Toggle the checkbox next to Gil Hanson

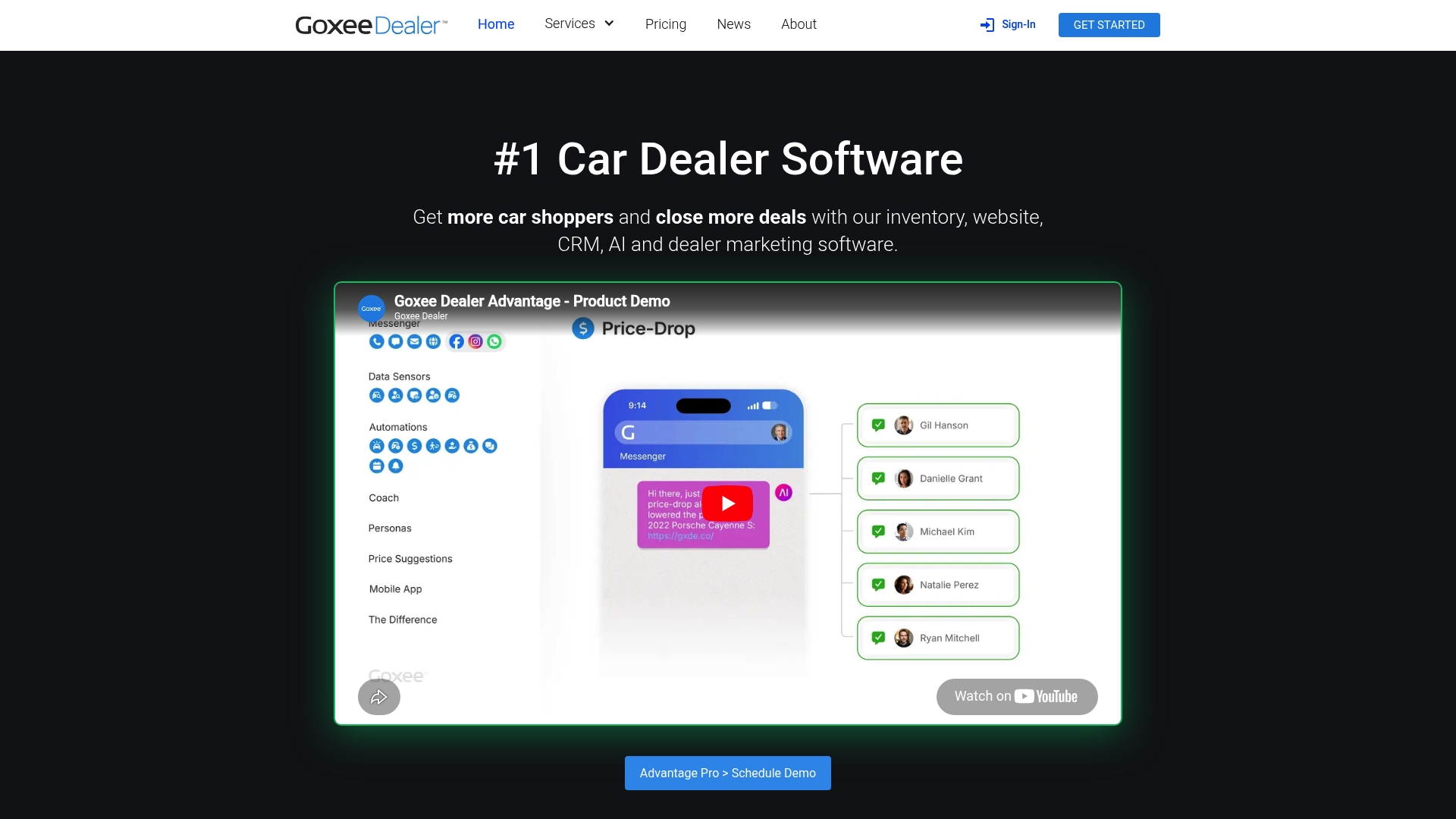[x=878, y=425]
